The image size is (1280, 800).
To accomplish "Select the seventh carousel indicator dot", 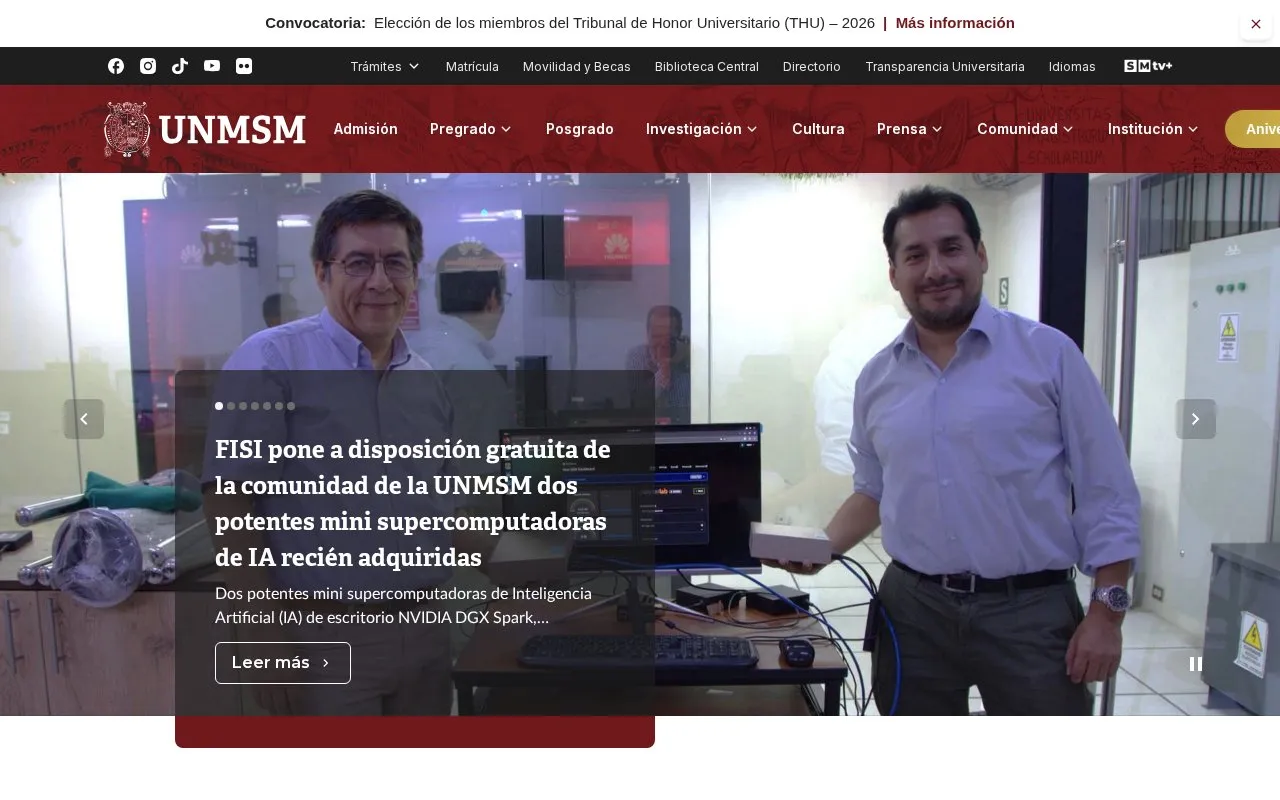I will [291, 406].
